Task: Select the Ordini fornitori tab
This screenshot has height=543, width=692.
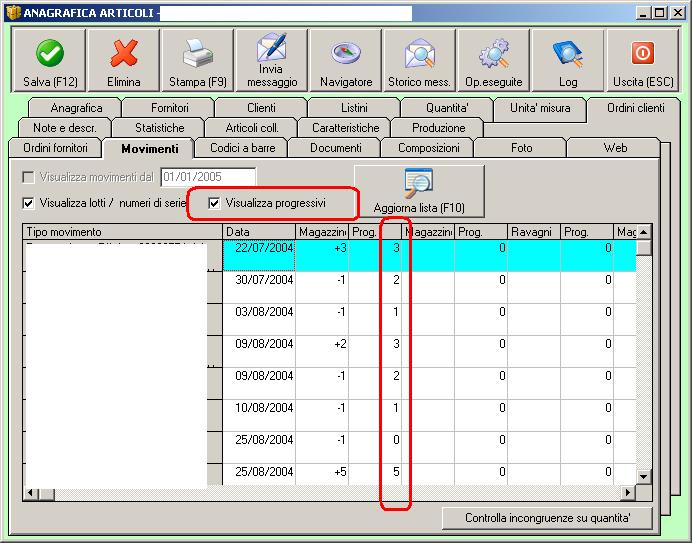Action: tap(56, 148)
